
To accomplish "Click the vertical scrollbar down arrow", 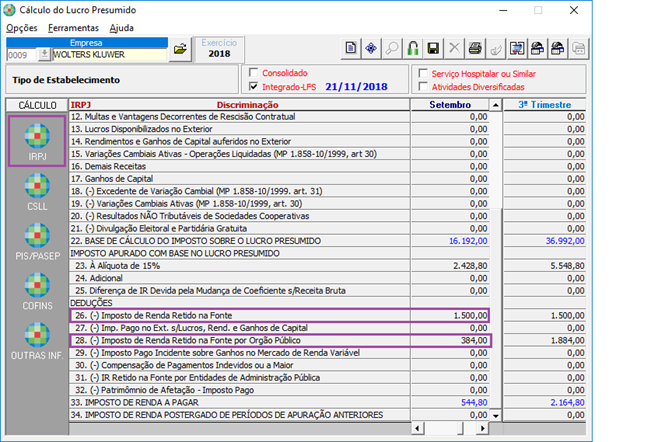I will pyautogui.click(x=495, y=415).
